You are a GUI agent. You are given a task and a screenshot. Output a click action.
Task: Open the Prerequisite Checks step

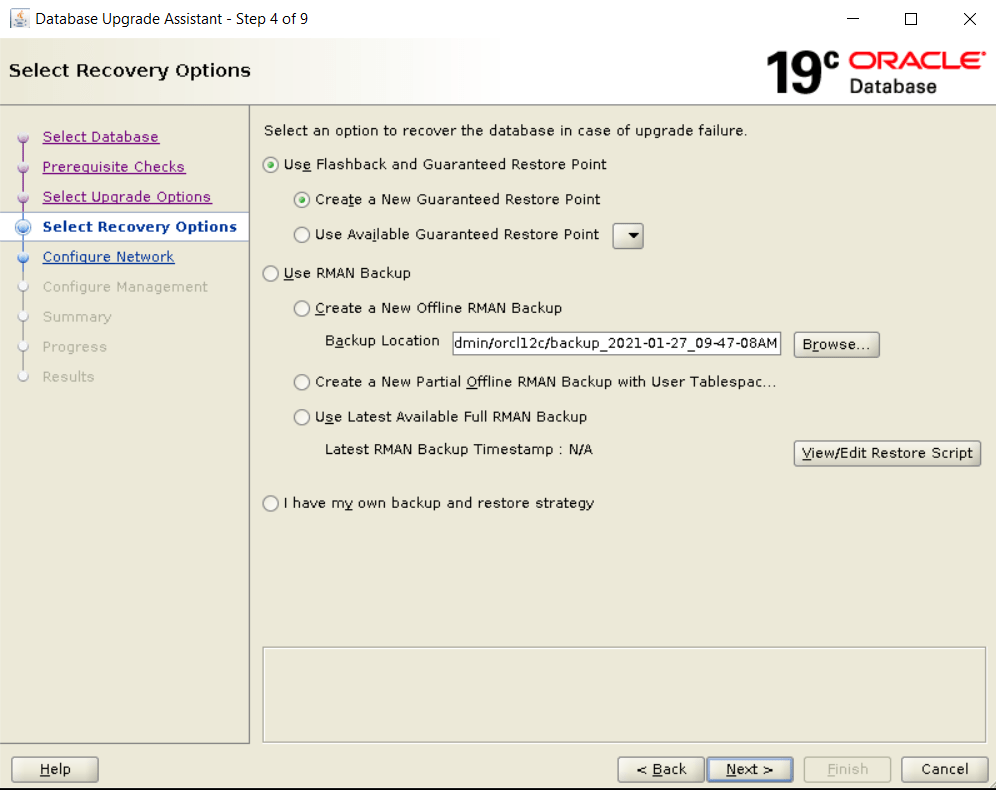(x=113, y=167)
